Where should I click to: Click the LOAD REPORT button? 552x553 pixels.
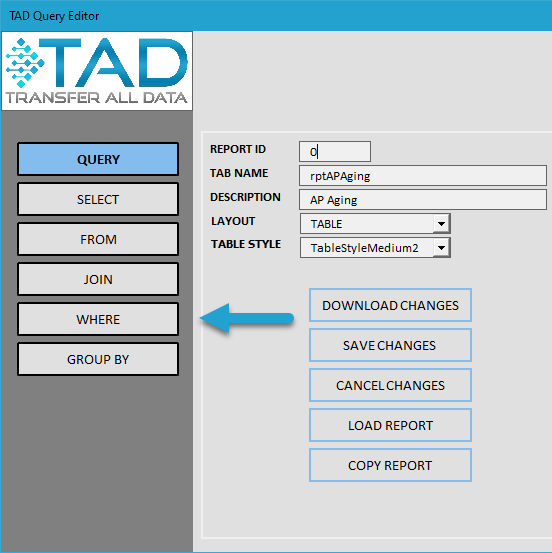coord(390,425)
